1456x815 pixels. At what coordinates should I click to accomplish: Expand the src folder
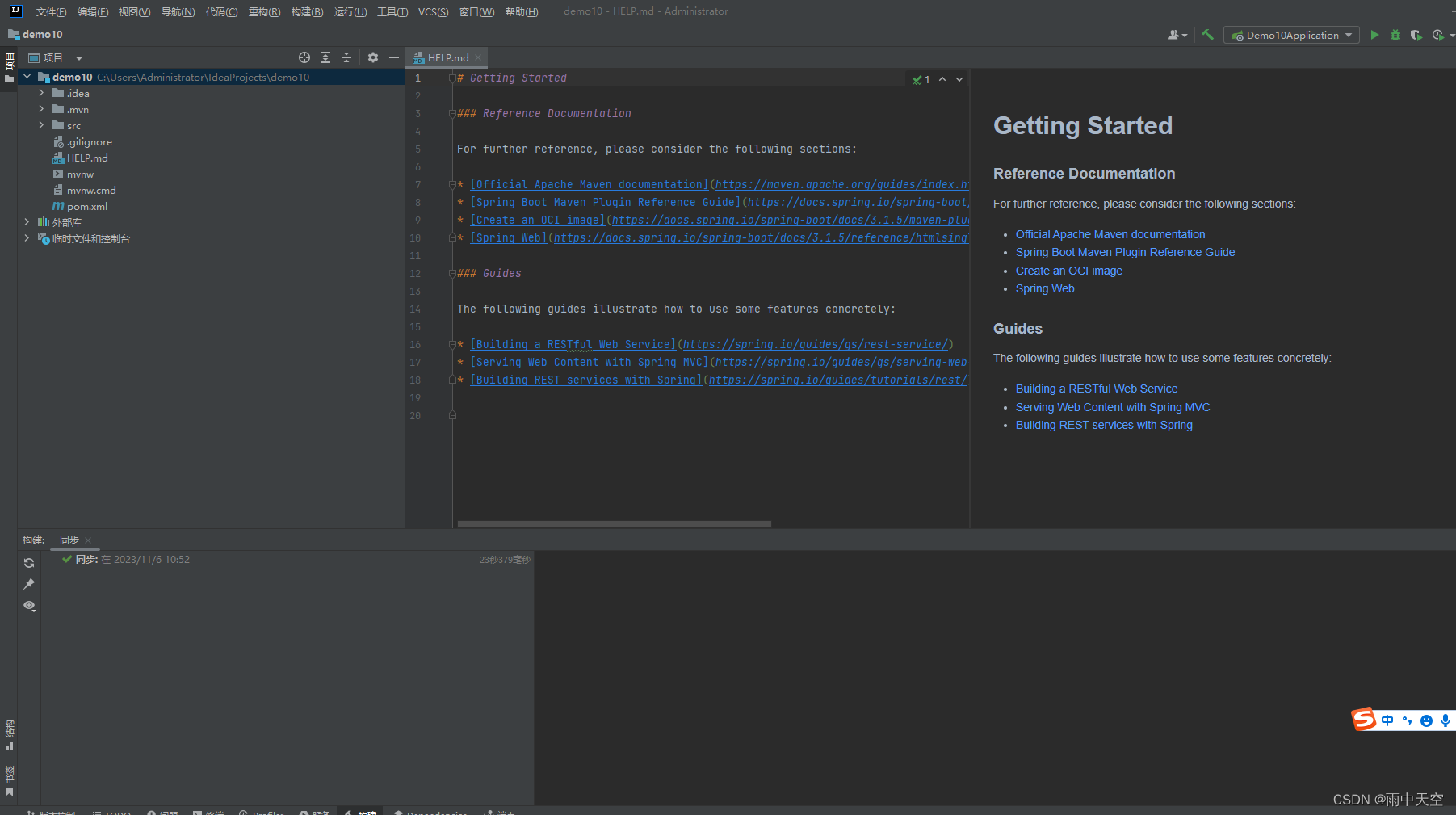[x=41, y=125]
